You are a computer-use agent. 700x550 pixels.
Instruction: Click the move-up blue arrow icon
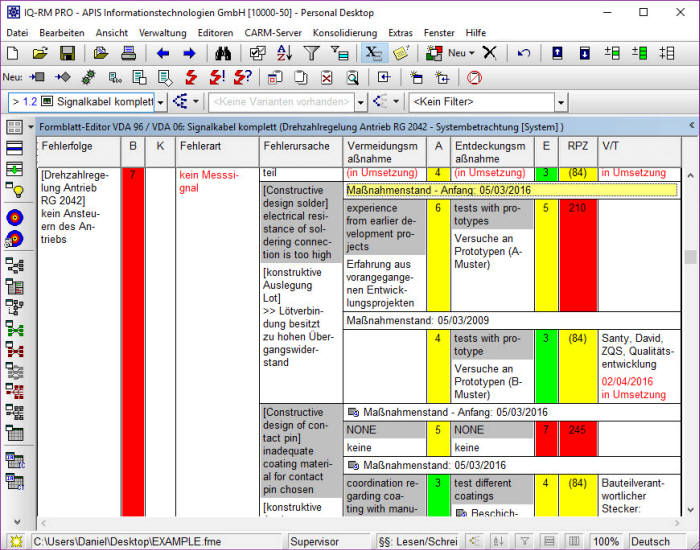(557, 54)
